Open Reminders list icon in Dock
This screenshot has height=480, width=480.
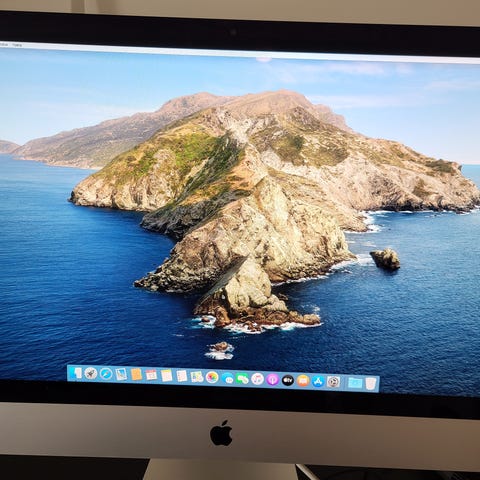[182, 376]
